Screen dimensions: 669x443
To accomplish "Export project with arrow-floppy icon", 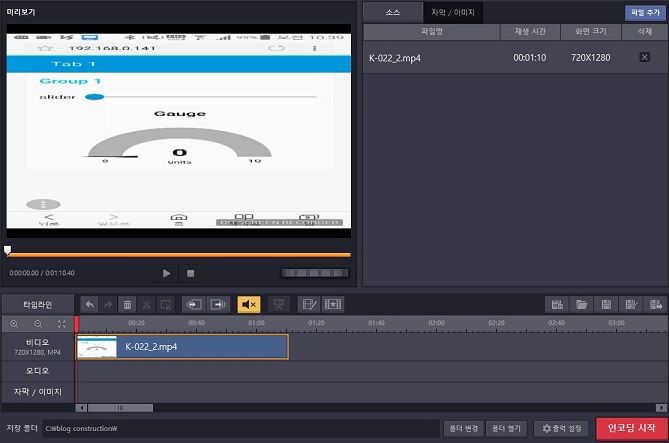I will coord(655,304).
